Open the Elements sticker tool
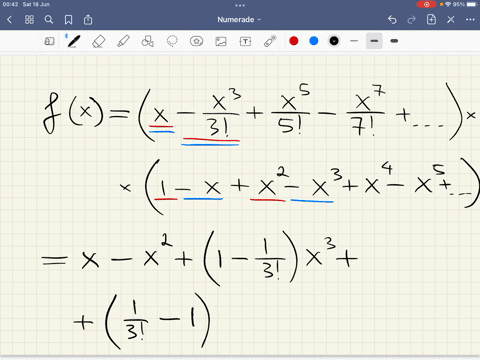 tap(196, 41)
